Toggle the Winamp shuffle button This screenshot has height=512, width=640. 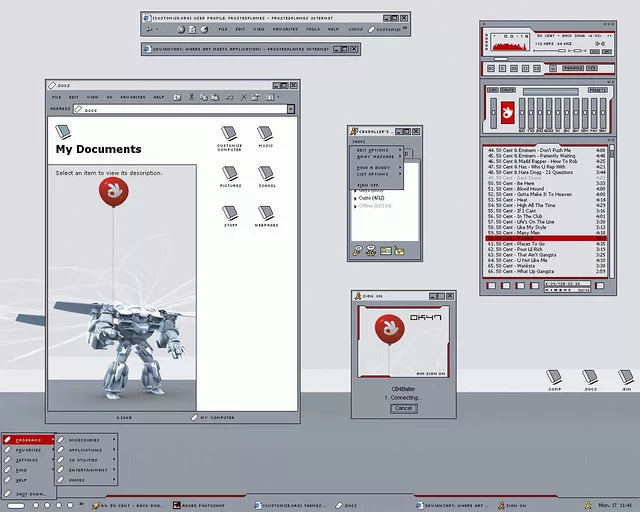click(x=573, y=68)
